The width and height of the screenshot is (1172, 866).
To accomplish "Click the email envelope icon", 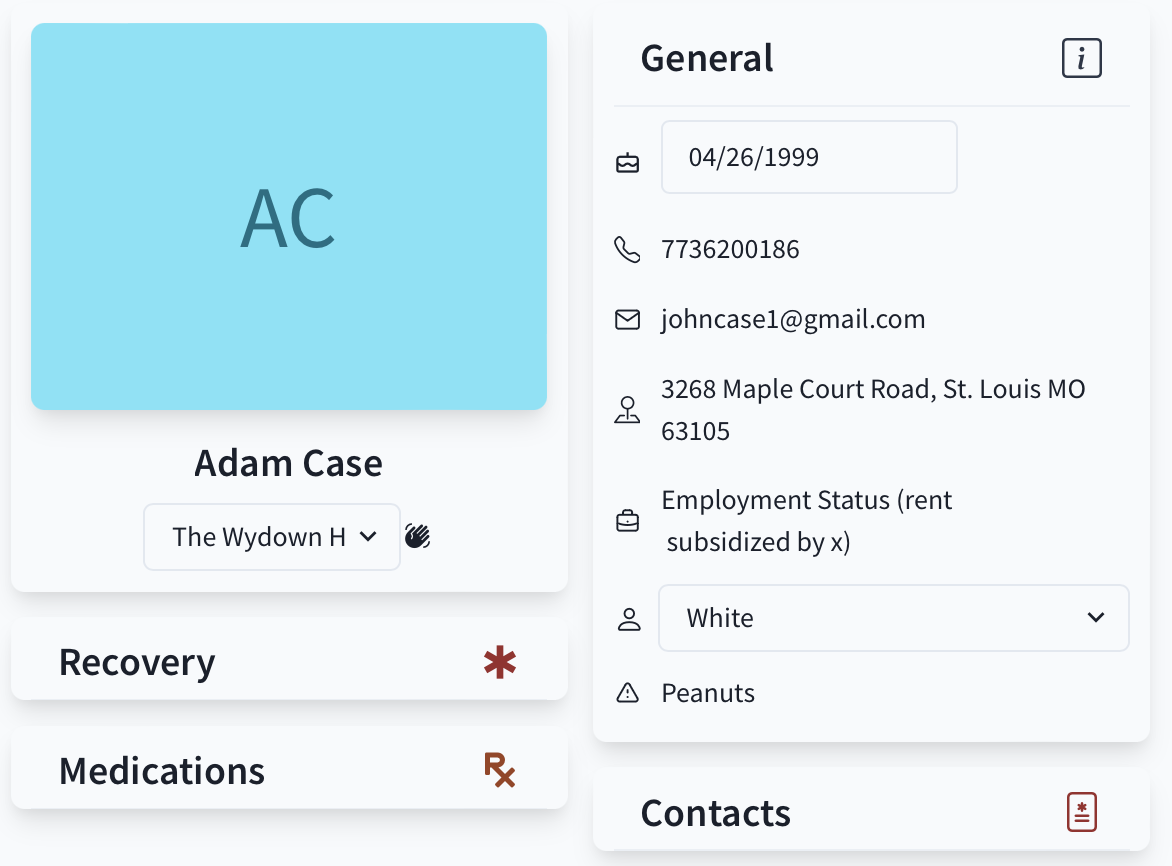I will [x=627, y=320].
